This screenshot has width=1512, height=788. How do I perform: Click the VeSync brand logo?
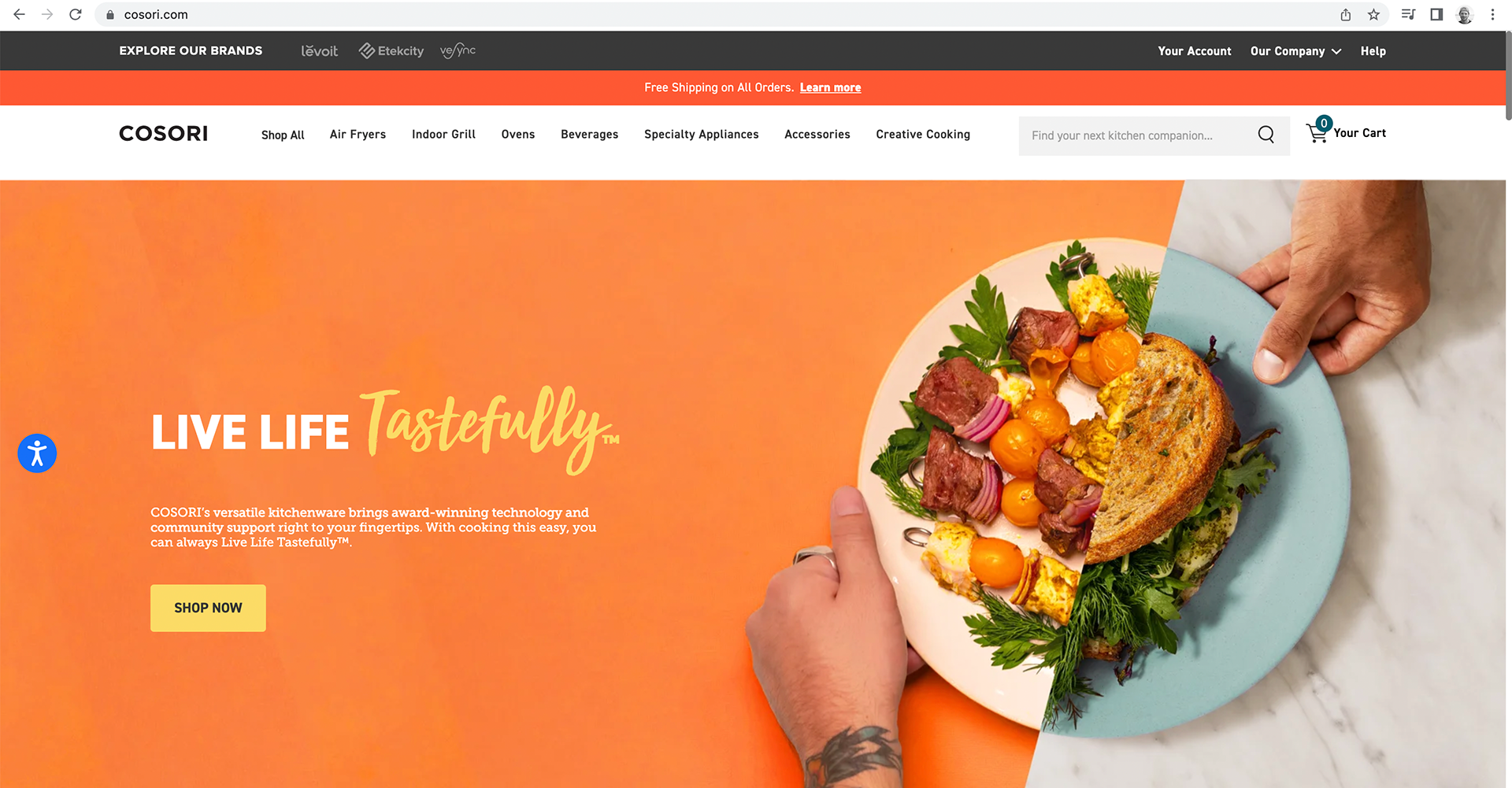[458, 51]
